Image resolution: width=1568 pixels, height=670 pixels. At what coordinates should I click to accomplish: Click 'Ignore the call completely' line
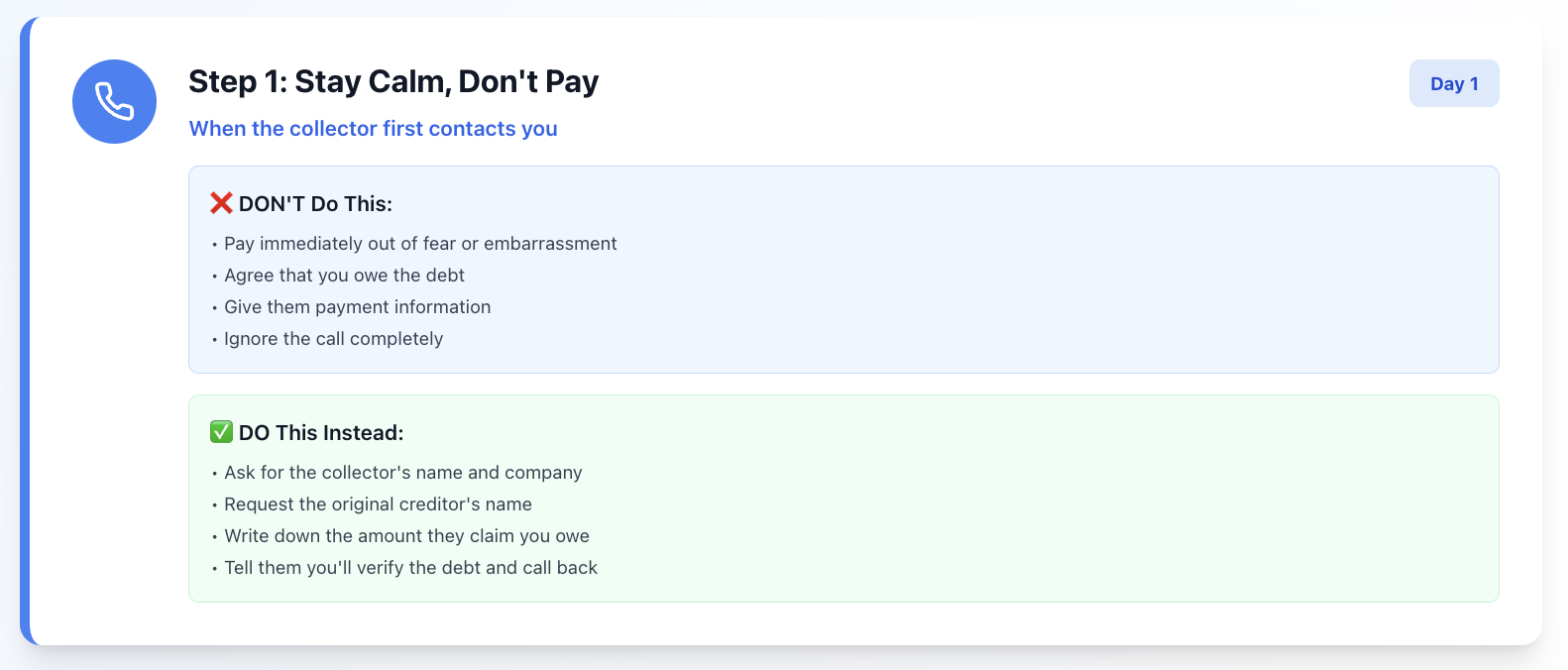[x=333, y=339]
